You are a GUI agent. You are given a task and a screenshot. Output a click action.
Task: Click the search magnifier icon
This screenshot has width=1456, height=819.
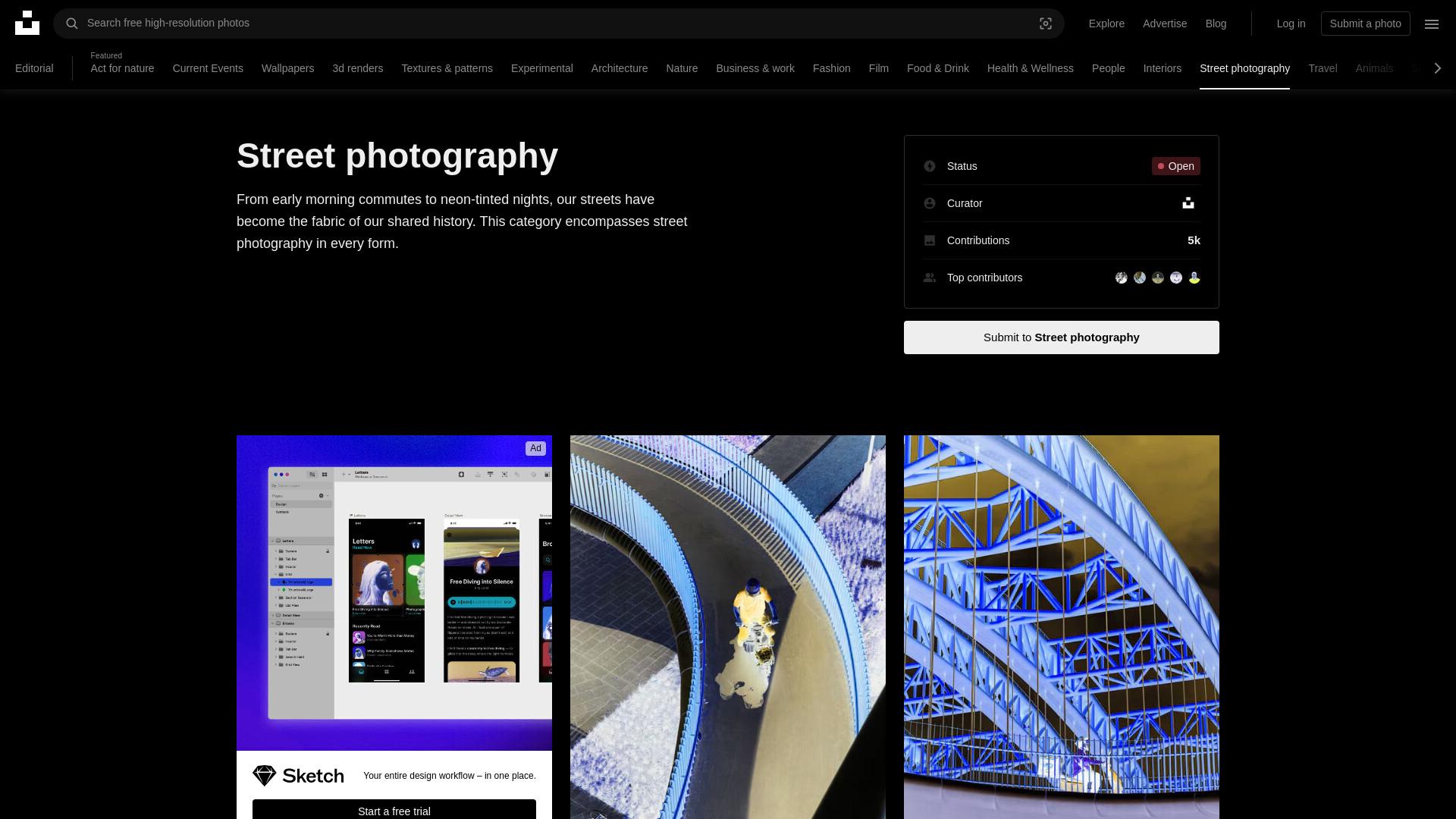click(x=72, y=24)
